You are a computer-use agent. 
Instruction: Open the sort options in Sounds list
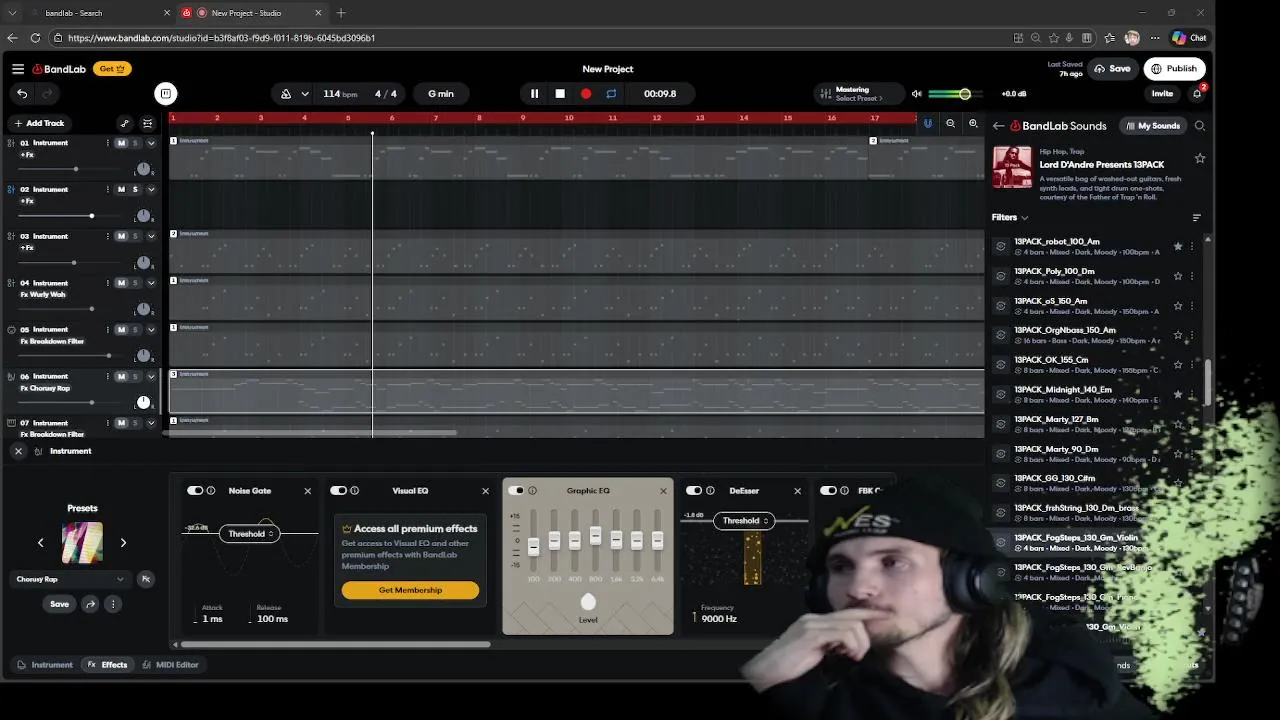pyautogui.click(x=1197, y=217)
